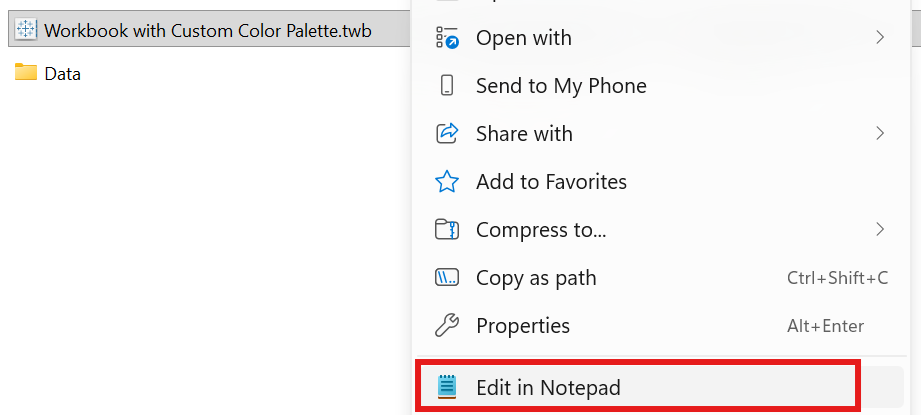
Task: Click the Copy as path icon
Action: pos(447,278)
